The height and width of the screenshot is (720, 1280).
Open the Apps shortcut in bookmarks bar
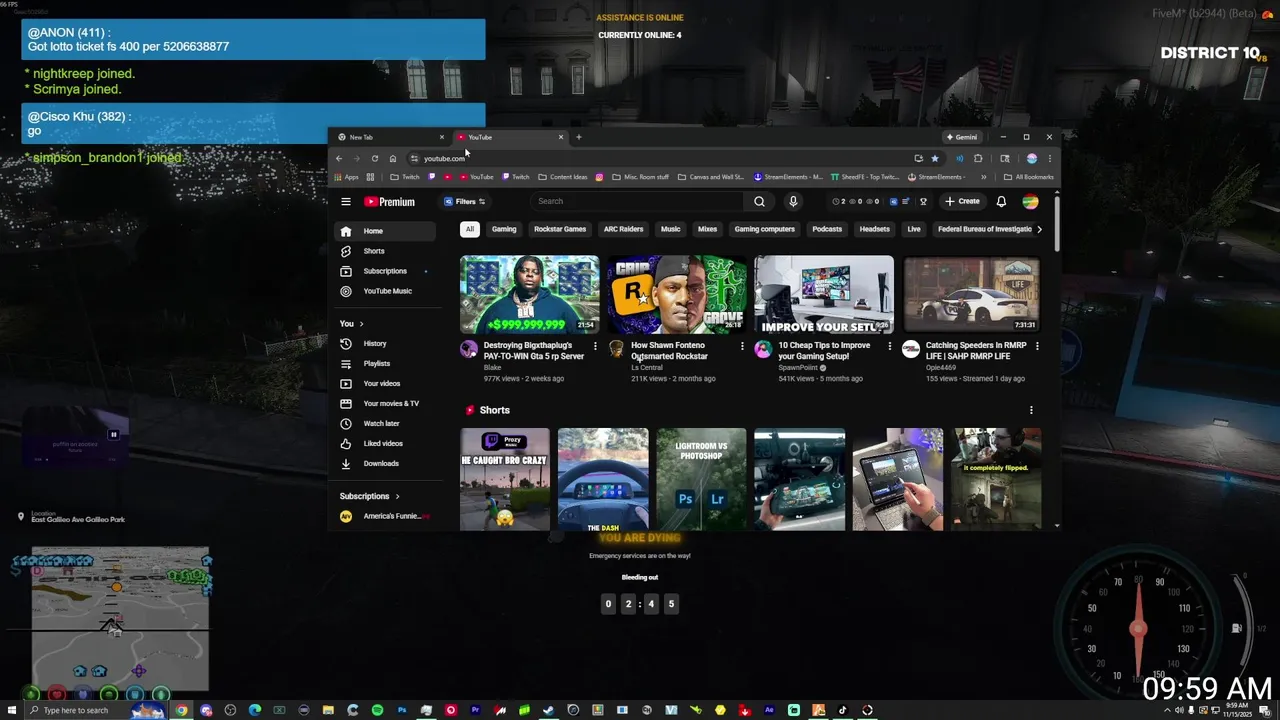pos(345,177)
